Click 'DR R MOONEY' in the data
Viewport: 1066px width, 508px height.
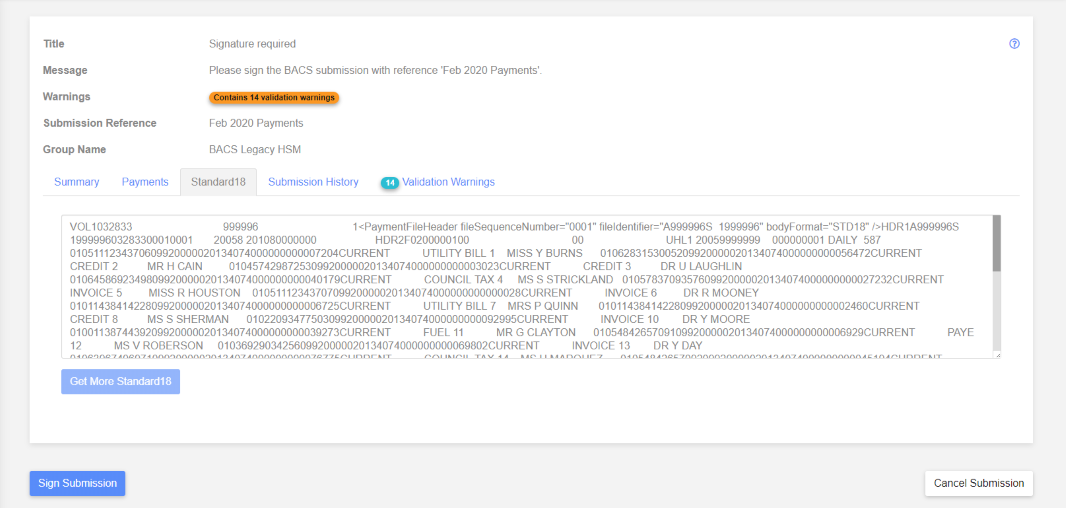click(x=721, y=292)
